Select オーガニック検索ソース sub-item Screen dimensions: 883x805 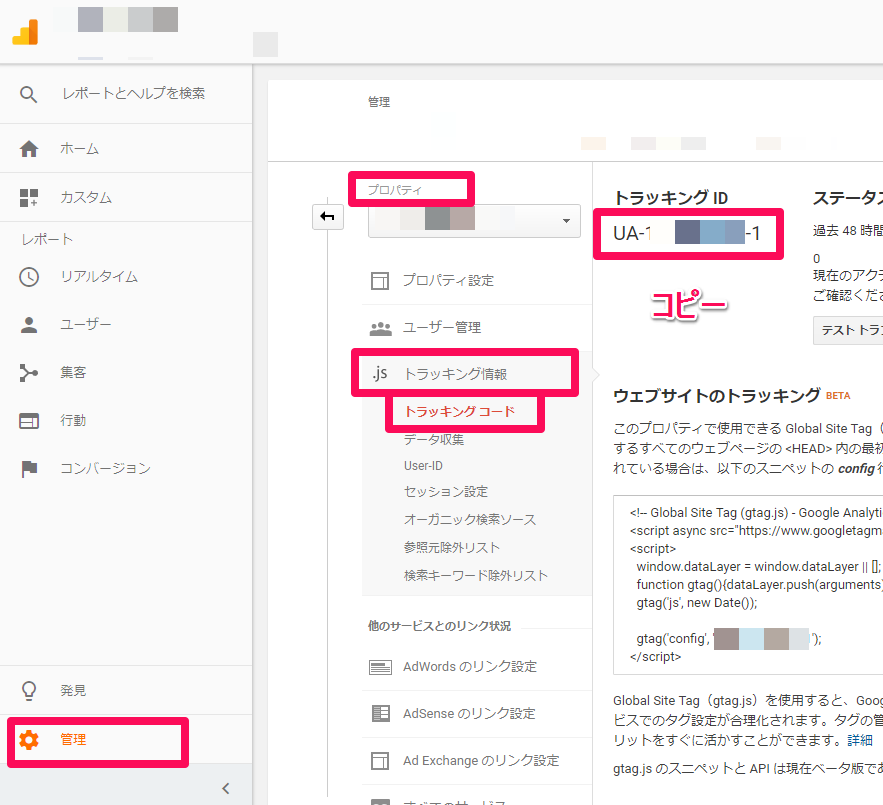point(470,519)
